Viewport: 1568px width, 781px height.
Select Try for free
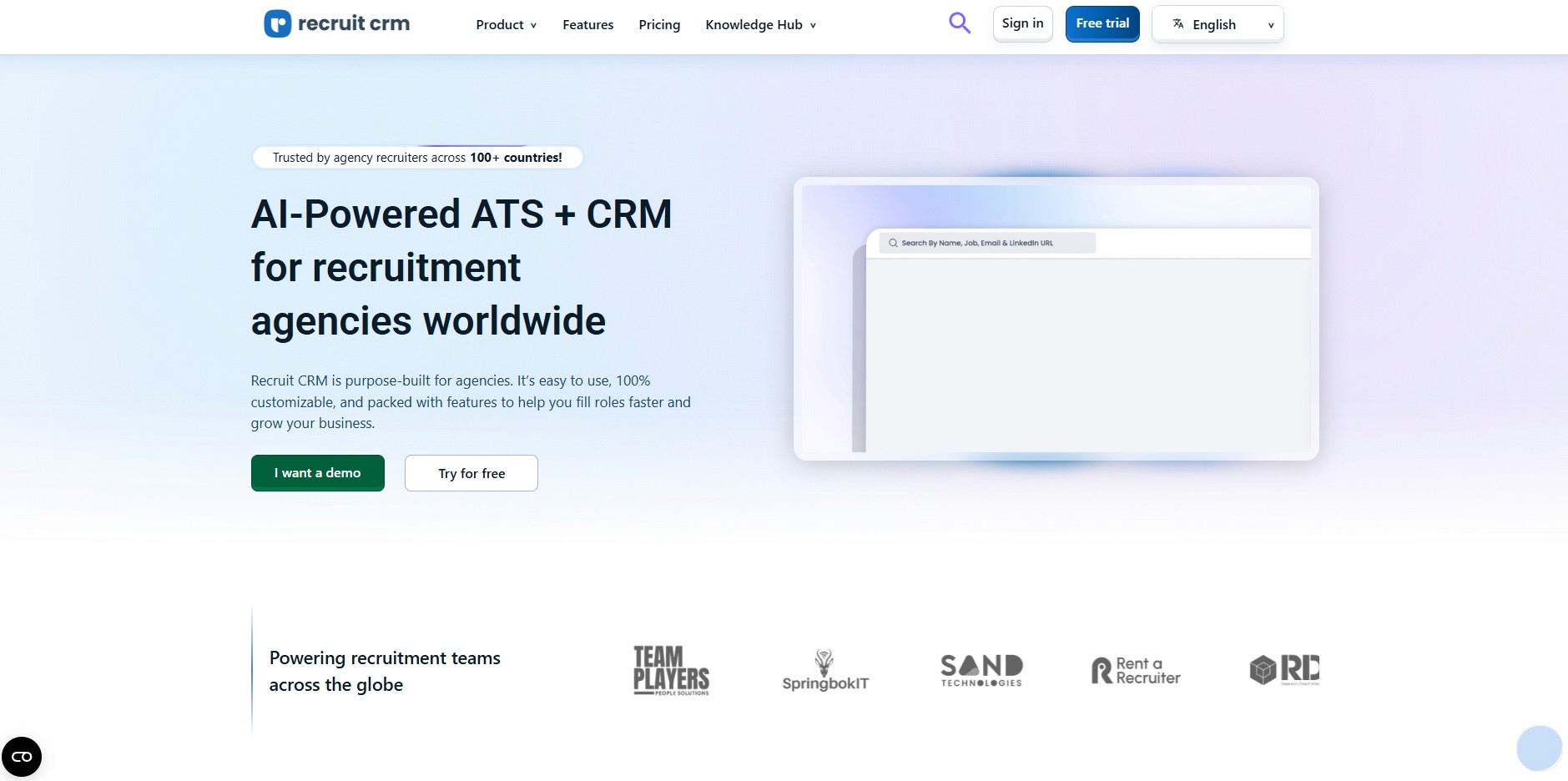click(x=471, y=472)
